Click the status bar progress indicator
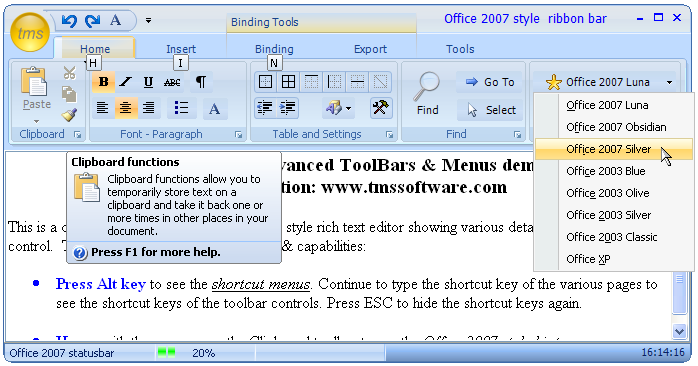The height and width of the screenshot is (366, 698). click(x=166, y=353)
